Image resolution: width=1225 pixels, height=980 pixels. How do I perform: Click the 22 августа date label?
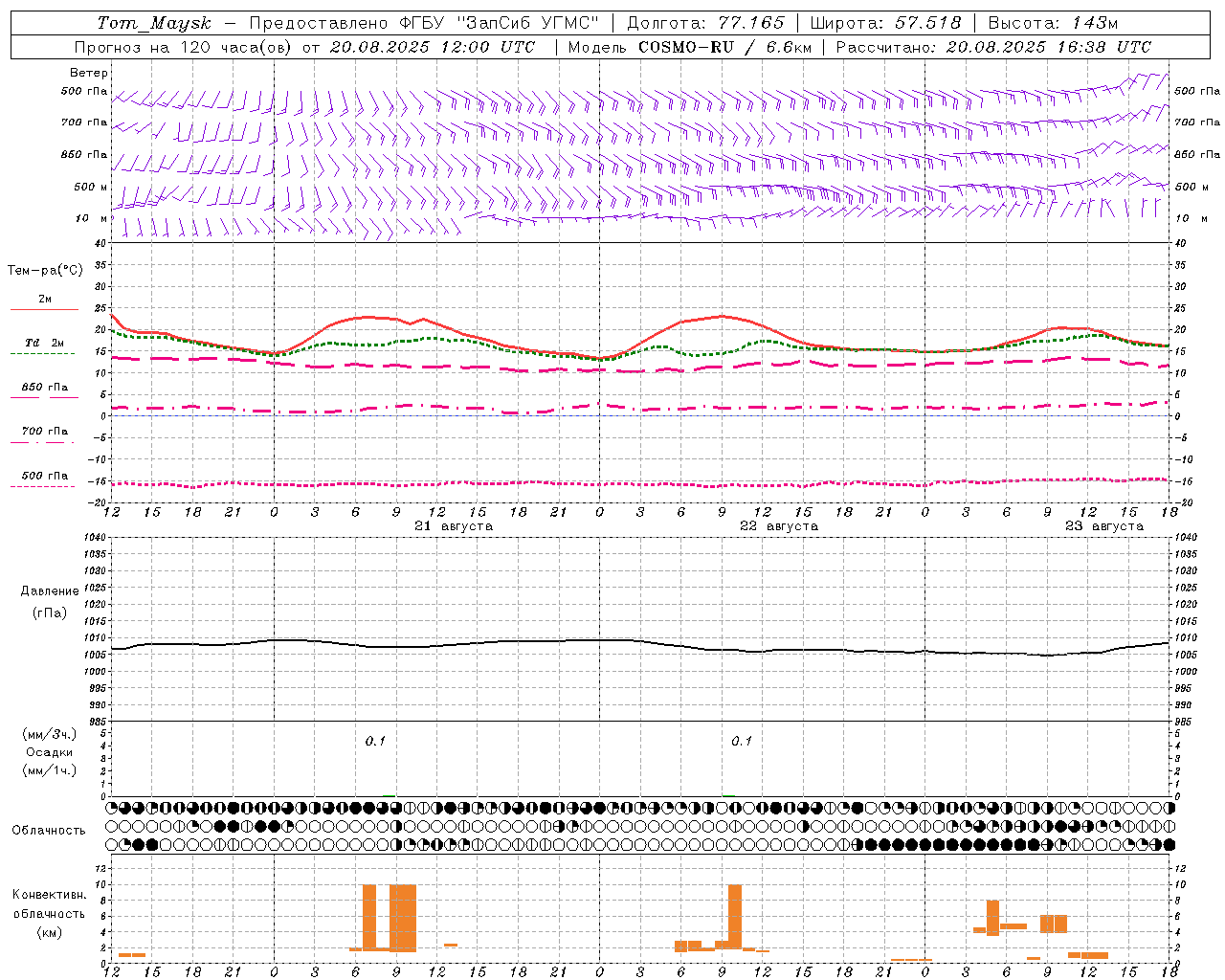[779, 526]
